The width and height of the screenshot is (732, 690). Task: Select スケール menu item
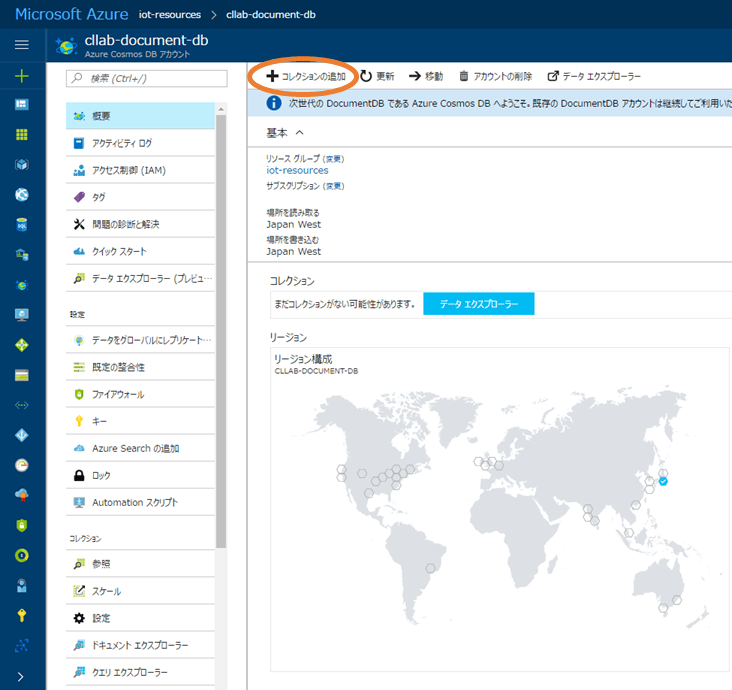pyautogui.click(x=140, y=591)
